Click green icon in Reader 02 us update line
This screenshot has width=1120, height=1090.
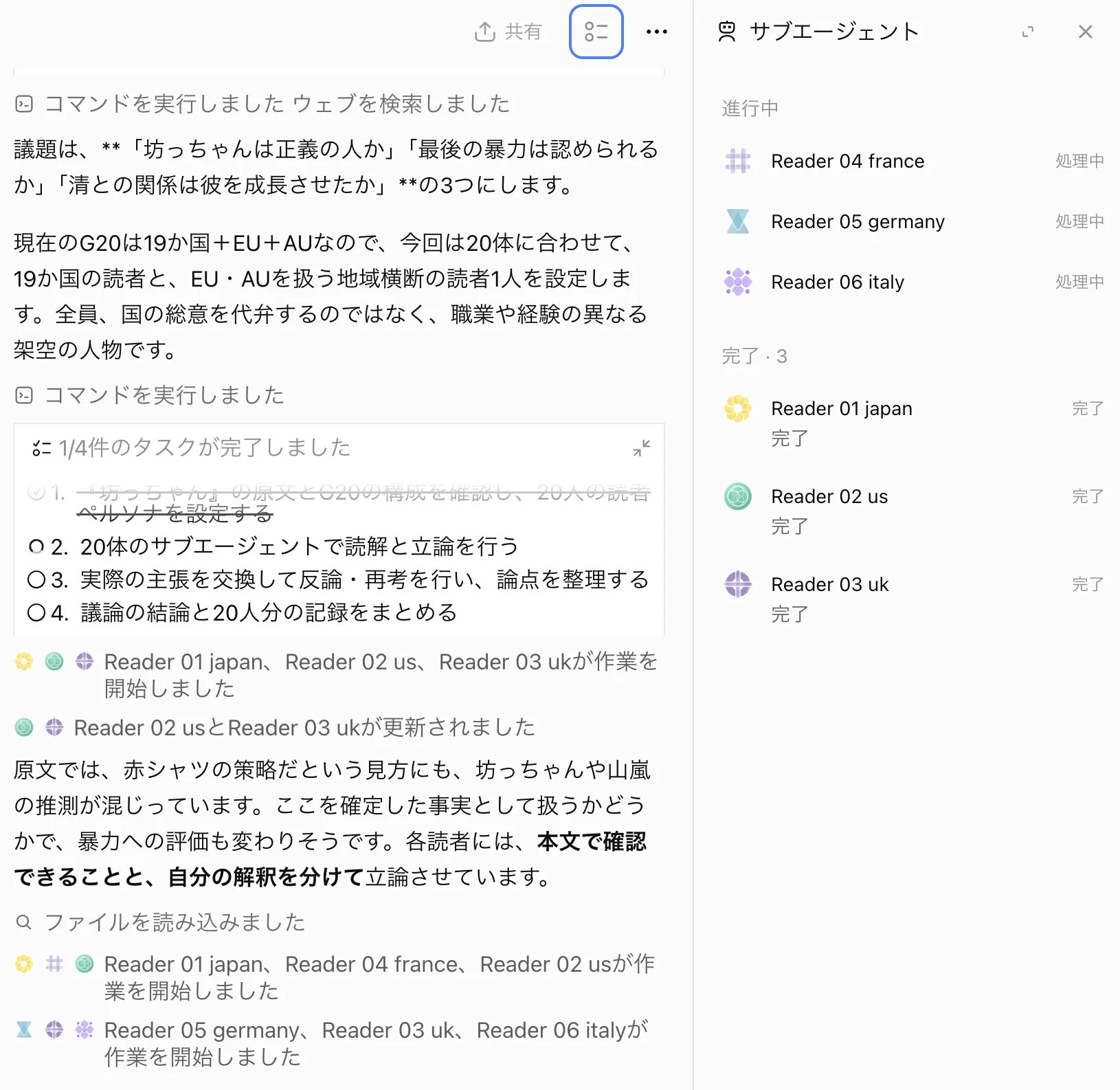24,727
